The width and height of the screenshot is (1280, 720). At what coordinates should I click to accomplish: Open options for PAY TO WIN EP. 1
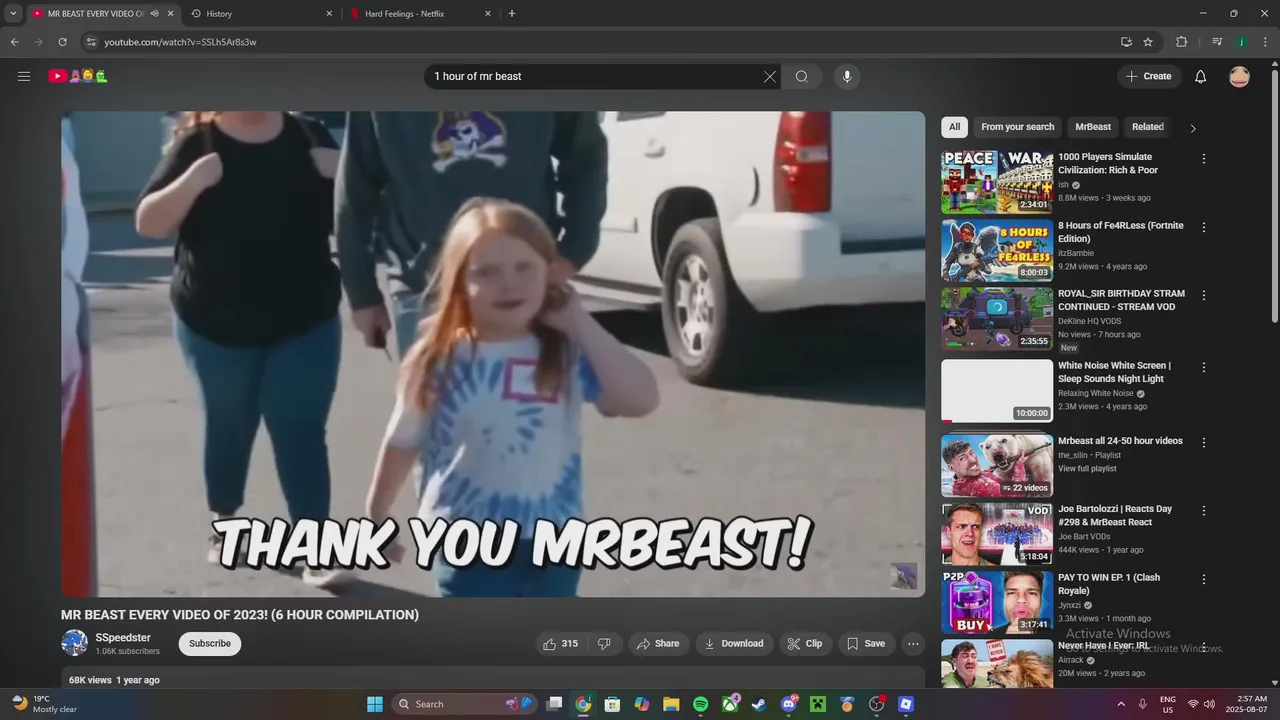pos(1204,579)
